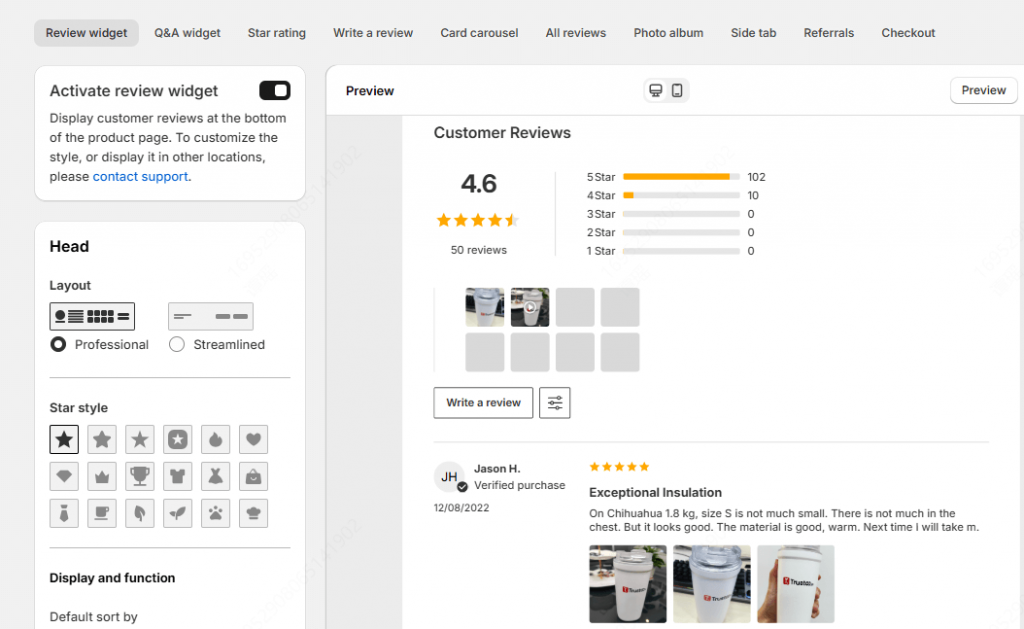Pick the shopping bag star style

pos(253,476)
